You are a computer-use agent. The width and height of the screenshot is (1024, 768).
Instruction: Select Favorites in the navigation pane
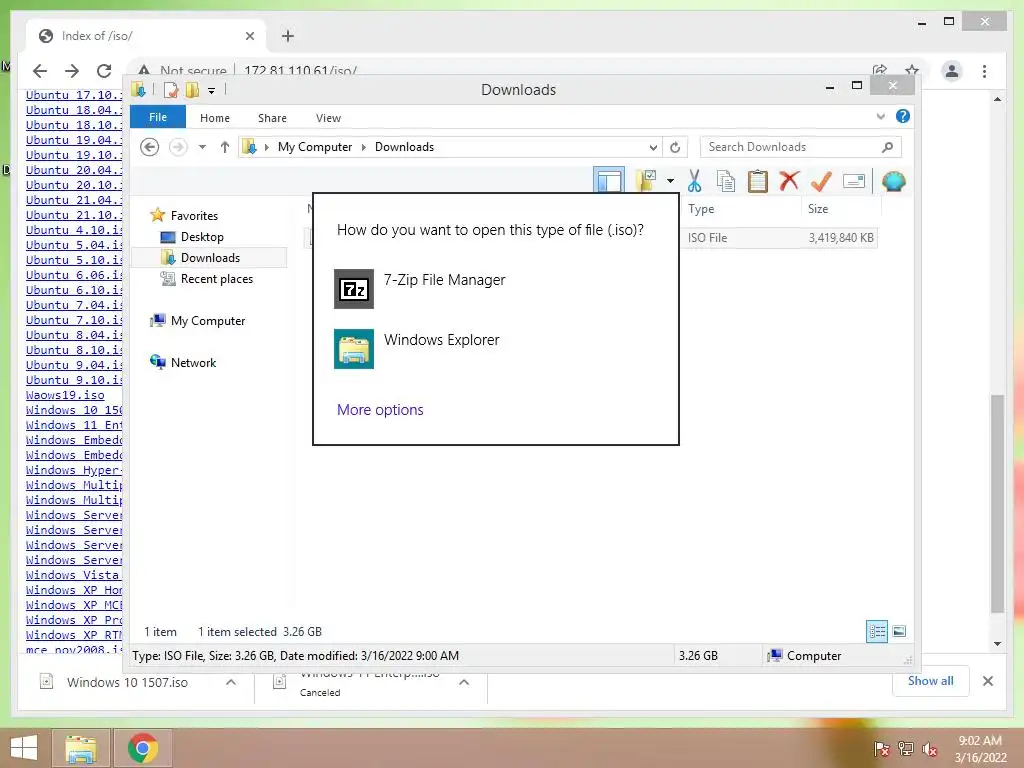[194, 216]
